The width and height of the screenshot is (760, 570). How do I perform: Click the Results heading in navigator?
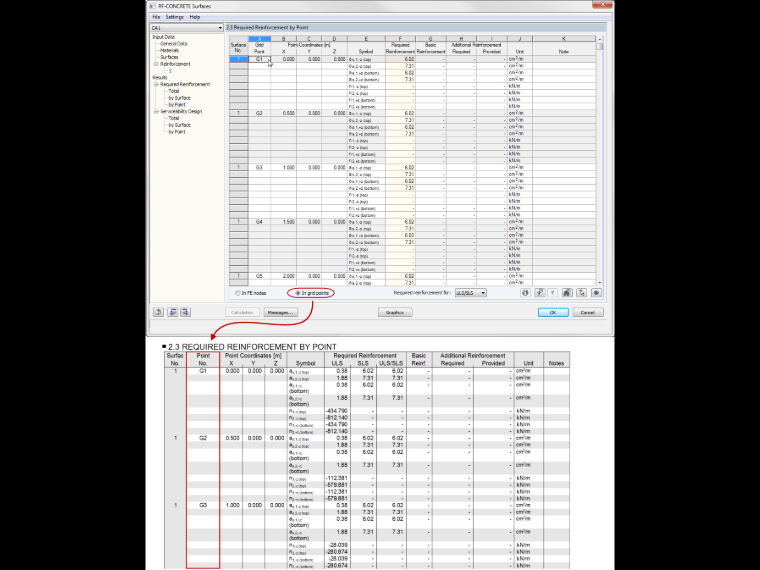[160, 78]
